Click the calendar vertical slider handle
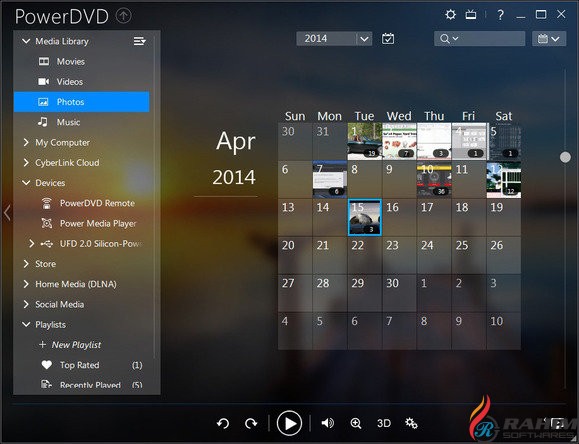Viewport: 579px width, 444px height. 565,157
